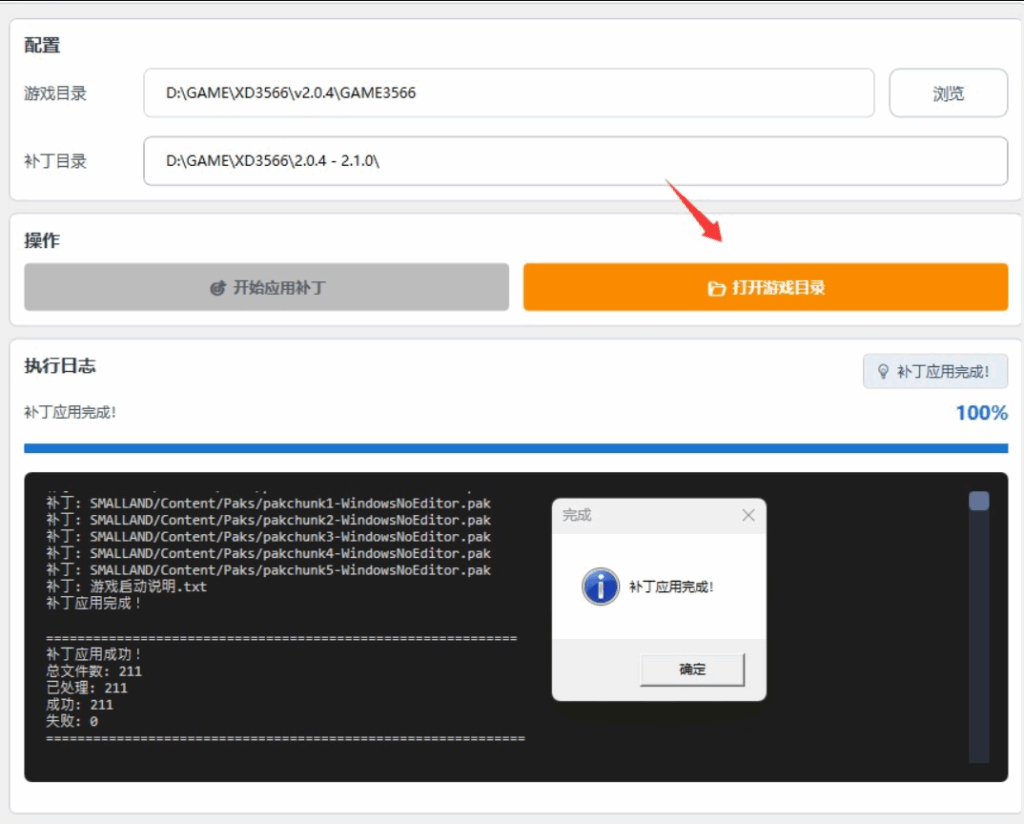Screen dimensions: 1024x824
Task: Focus the 游戏目录 path input field
Action: [508, 94]
